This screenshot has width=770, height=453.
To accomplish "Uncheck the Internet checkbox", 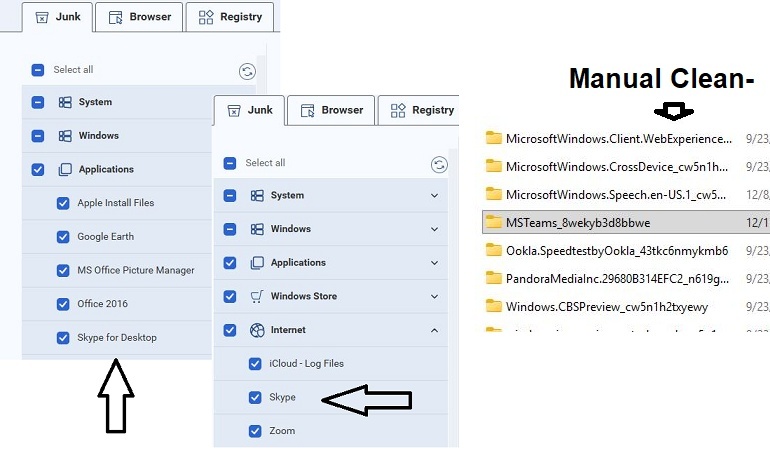I will tap(230, 330).
